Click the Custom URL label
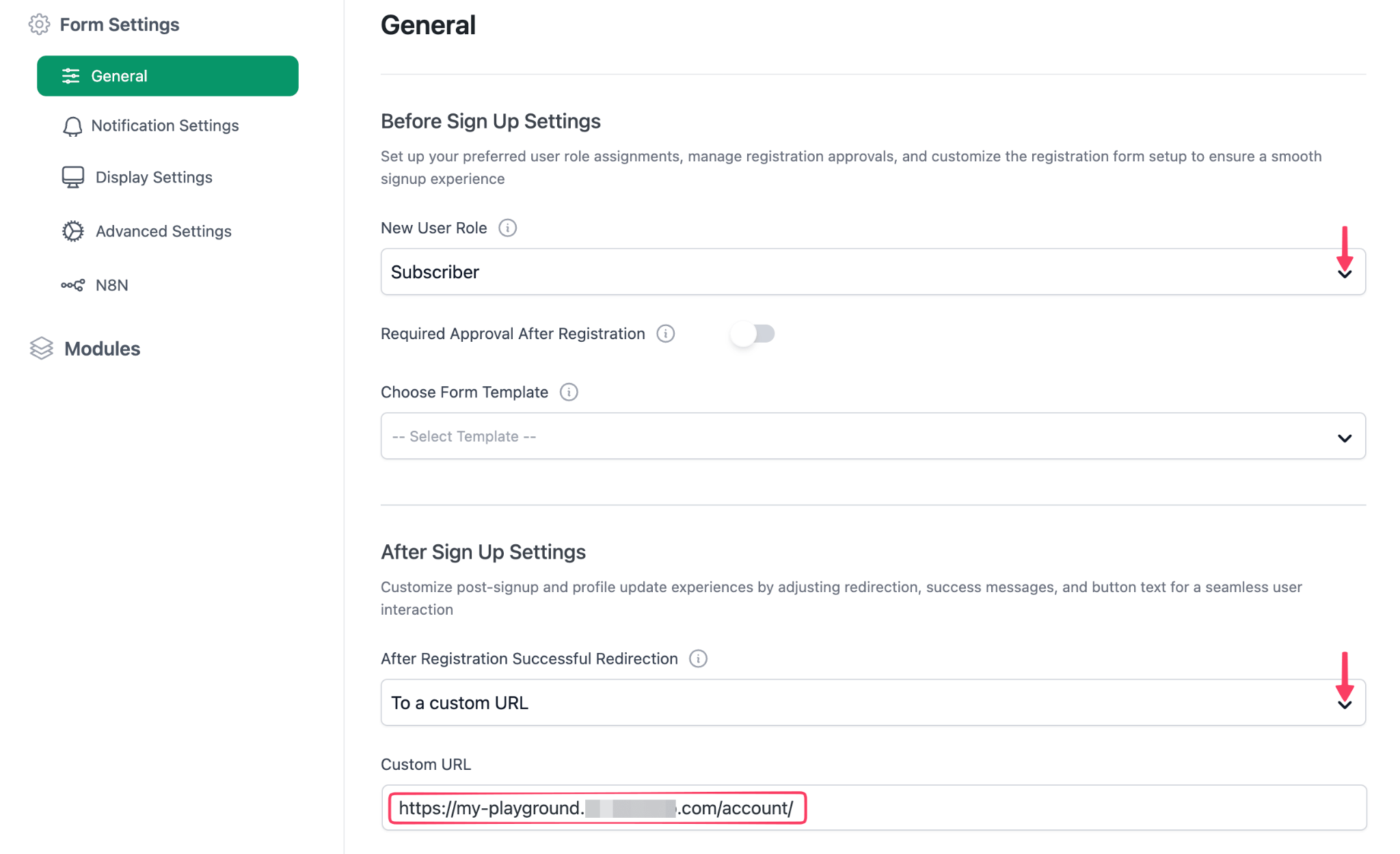This screenshot has width=1400, height=854. pos(425,764)
